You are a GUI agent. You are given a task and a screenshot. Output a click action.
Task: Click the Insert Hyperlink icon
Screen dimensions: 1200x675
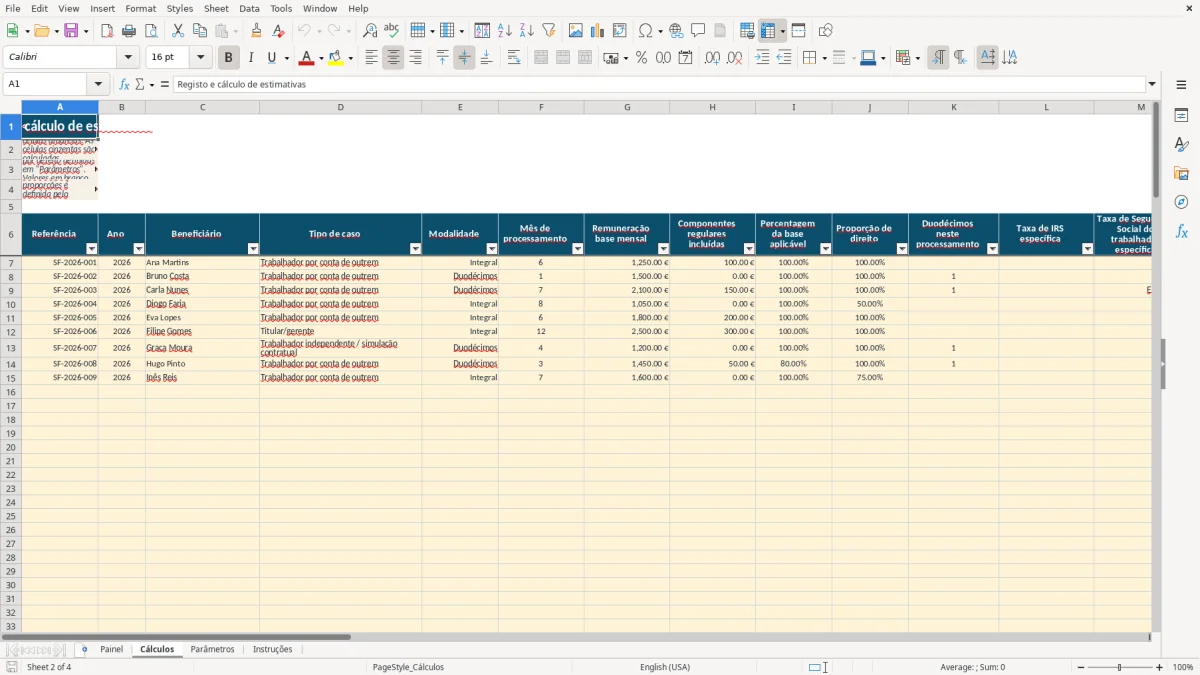[676, 31]
